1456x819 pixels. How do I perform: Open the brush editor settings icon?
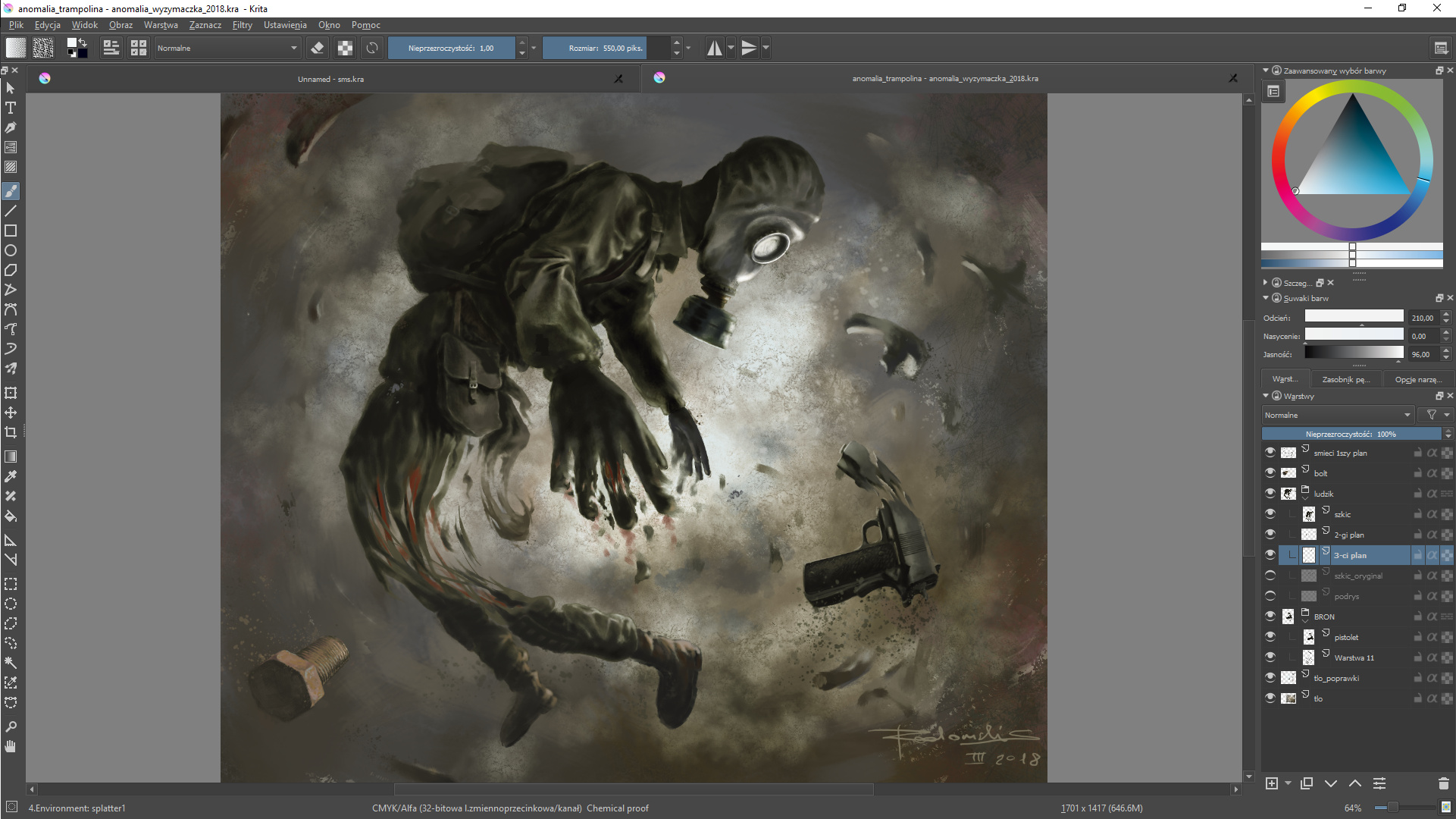[111, 48]
